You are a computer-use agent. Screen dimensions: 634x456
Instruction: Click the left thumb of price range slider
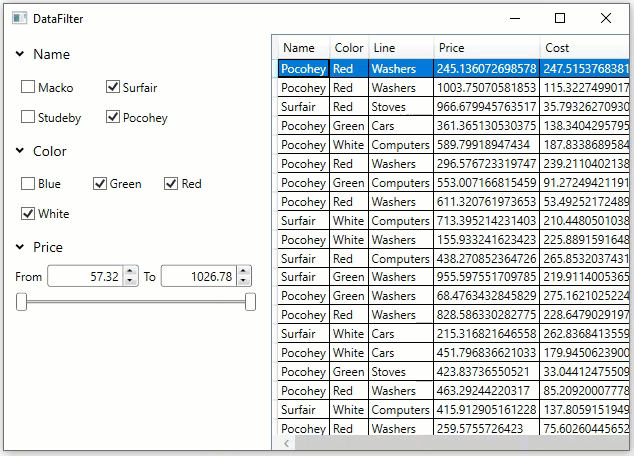[x=21, y=302]
